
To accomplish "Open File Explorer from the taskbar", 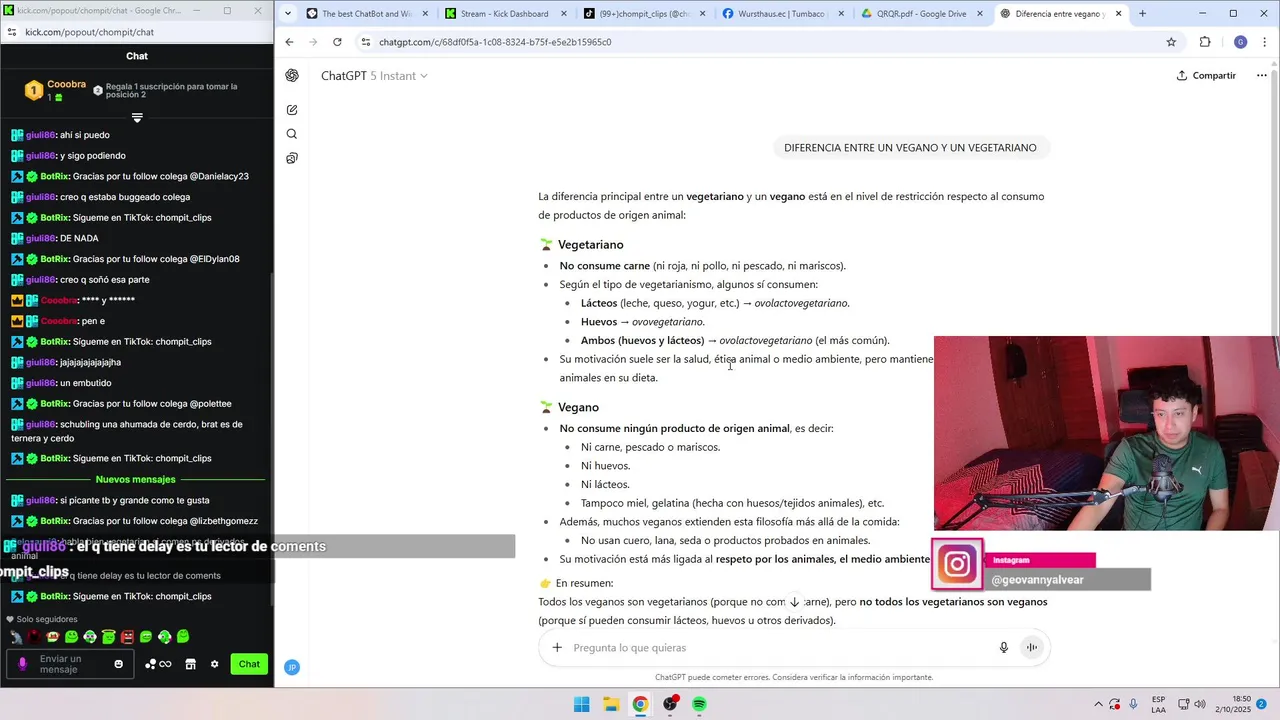I will 611,704.
